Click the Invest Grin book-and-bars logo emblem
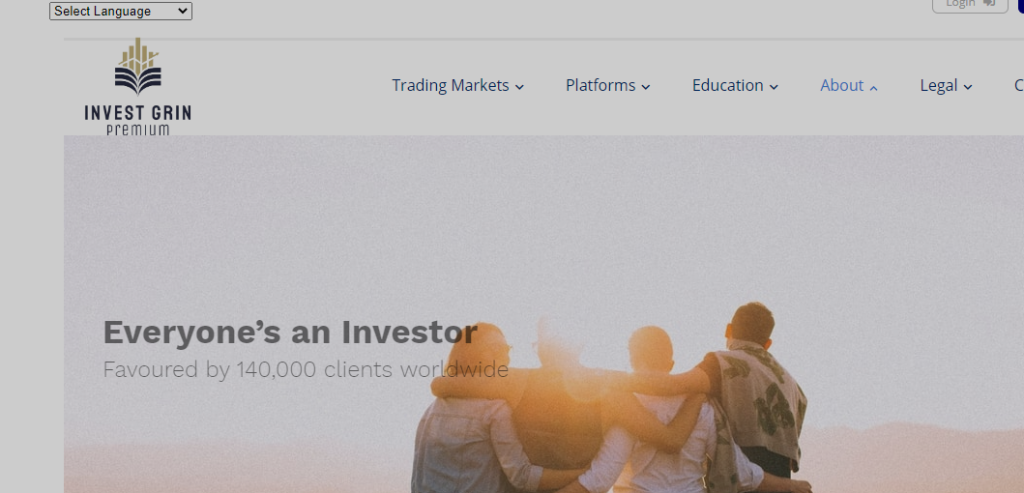The image size is (1024, 493). coord(138,68)
